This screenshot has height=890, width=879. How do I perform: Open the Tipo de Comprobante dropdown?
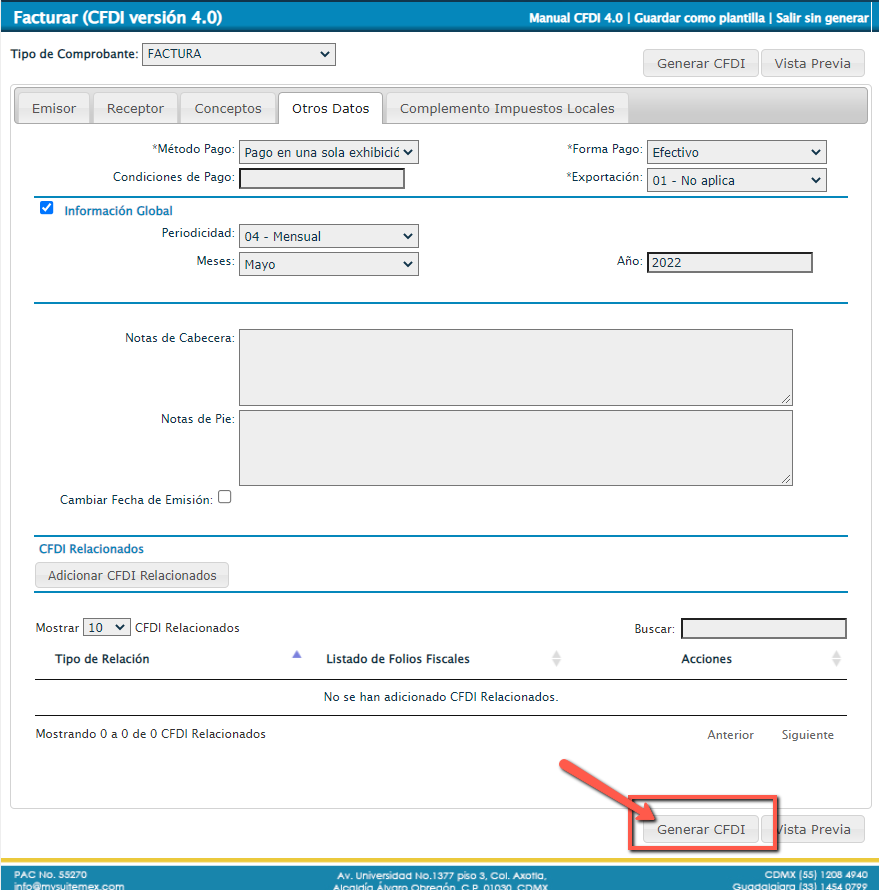point(239,54)
